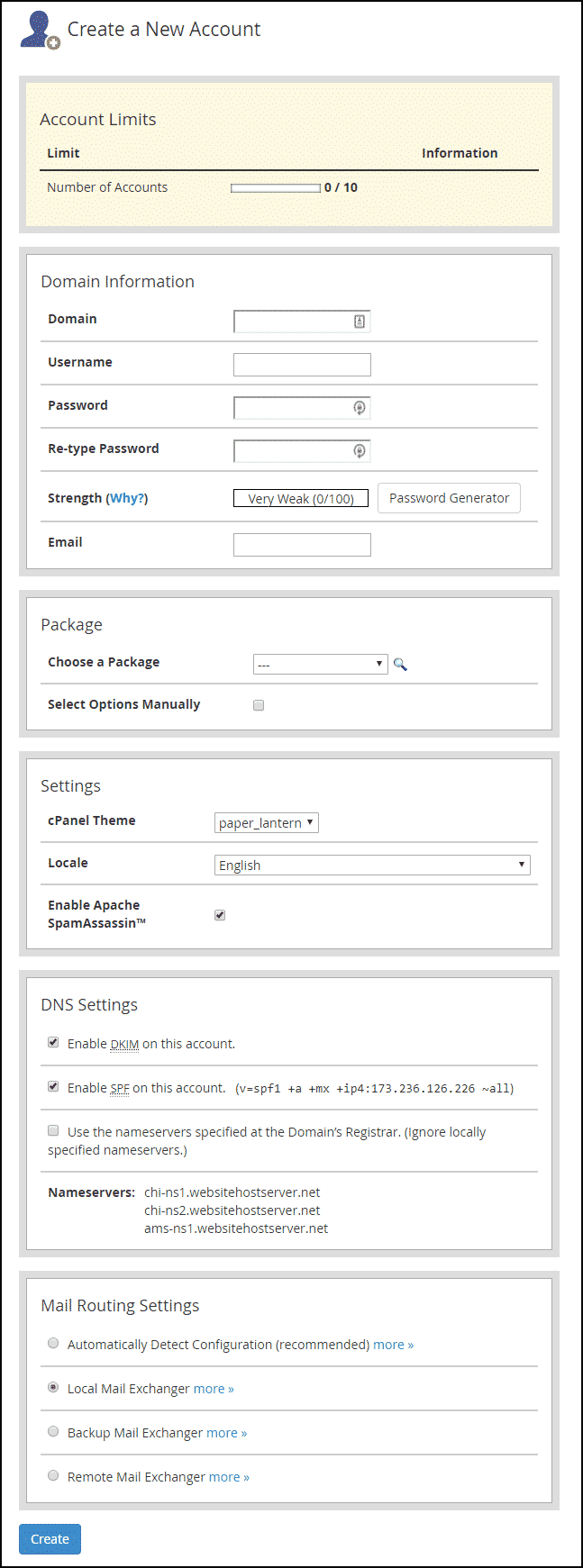Screen dimensions: 583x1568
Task: Toggle Enable SPF on this account
Action: click(53, 1086)
